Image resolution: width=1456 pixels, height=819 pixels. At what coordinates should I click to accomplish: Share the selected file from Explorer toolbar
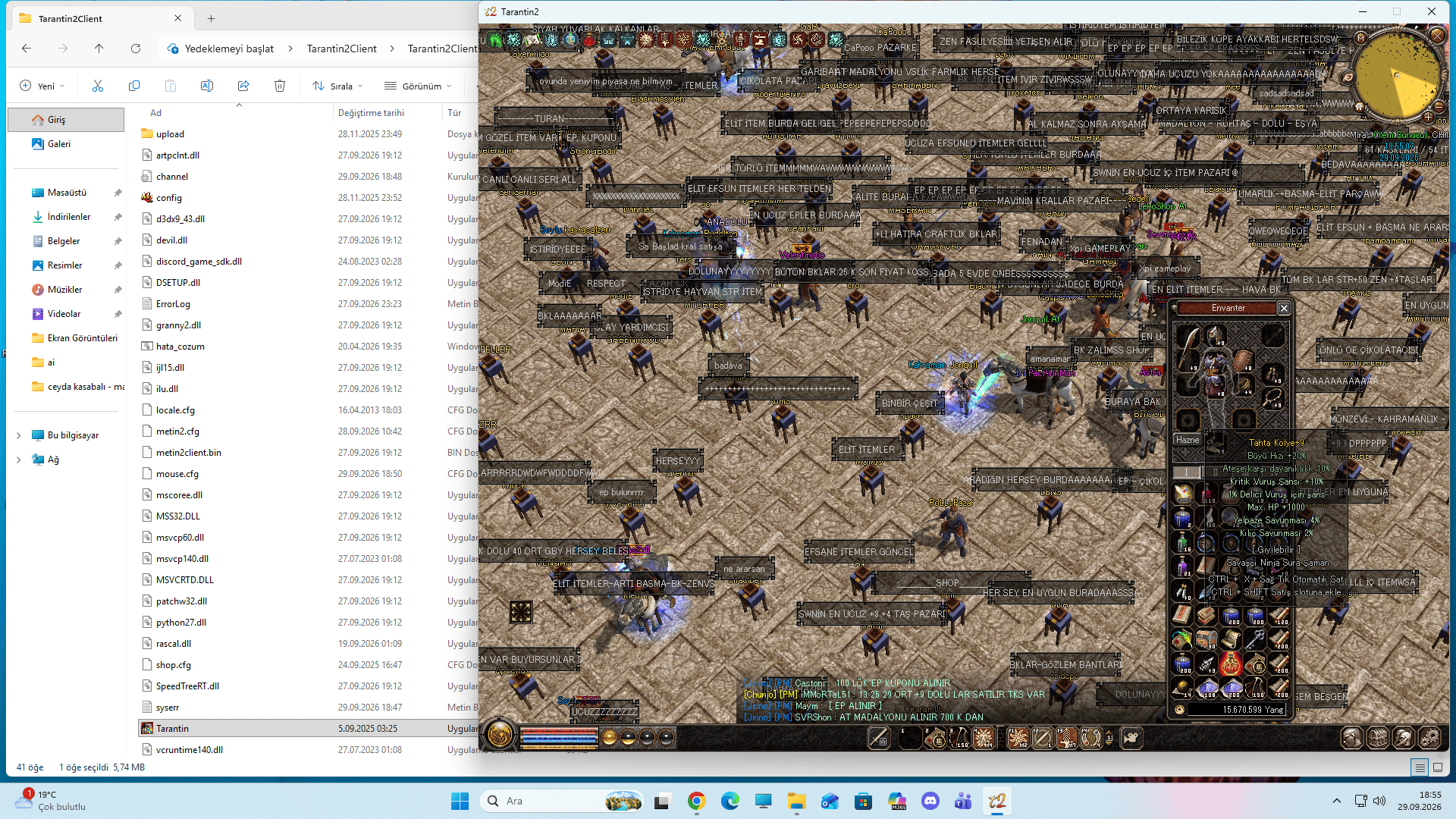tap(243, 86)
